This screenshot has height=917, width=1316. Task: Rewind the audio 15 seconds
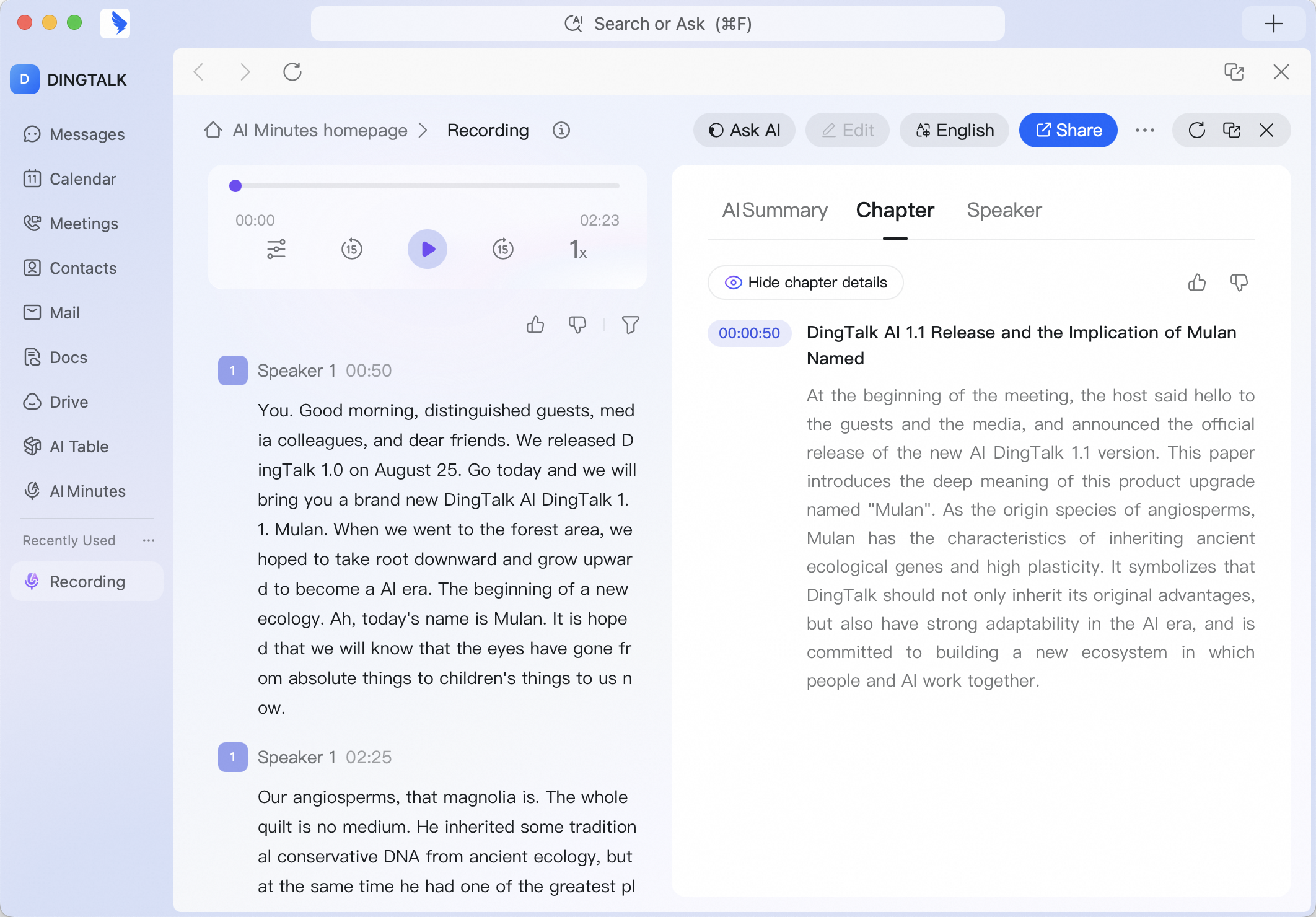point(352,249)
